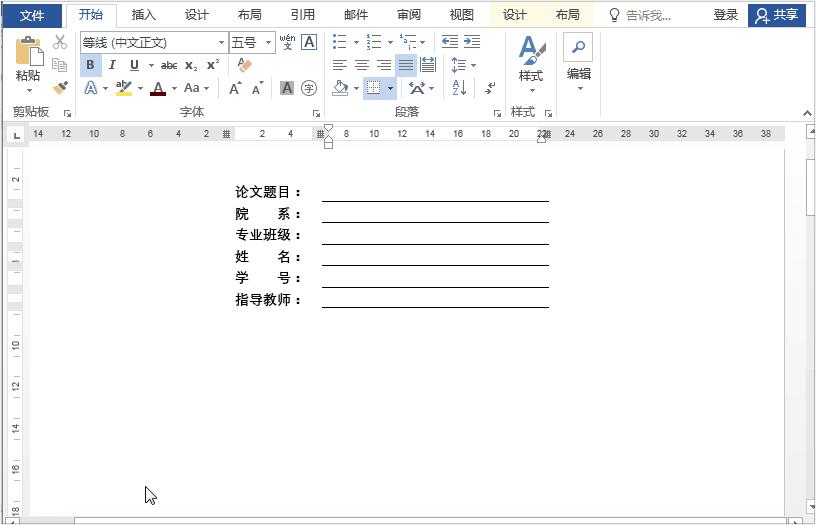Image resolution: width=816 pixels, height=525 pixels.
Task: Switch to the 插入 tab
Action: click(x=144, y=15)
